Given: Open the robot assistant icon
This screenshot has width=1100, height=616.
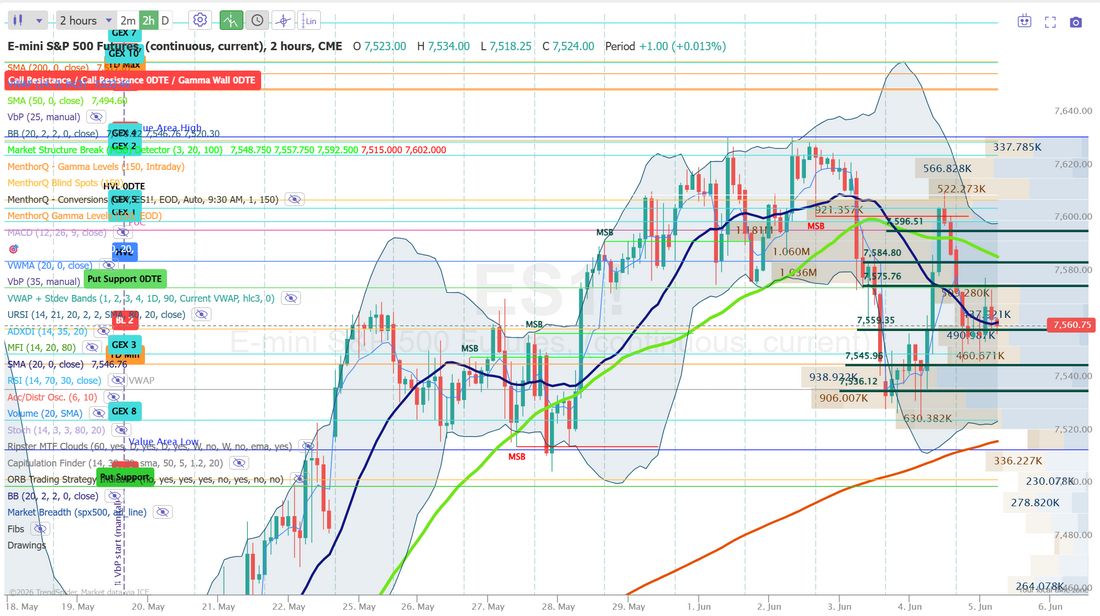Looking at the screenshot, I should (x=1025, y=22).
